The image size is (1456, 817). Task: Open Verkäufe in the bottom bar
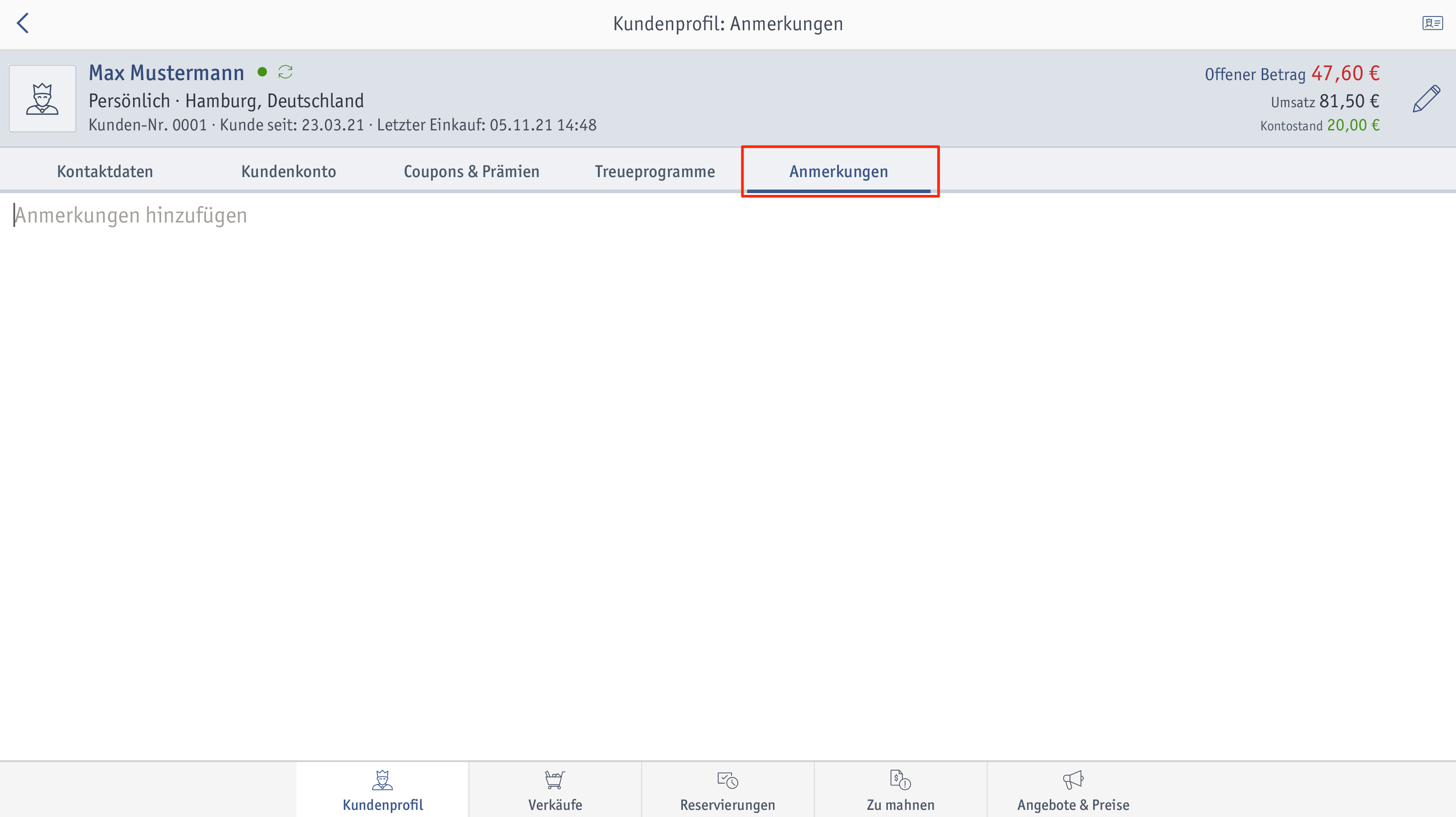tap(555, 789)
